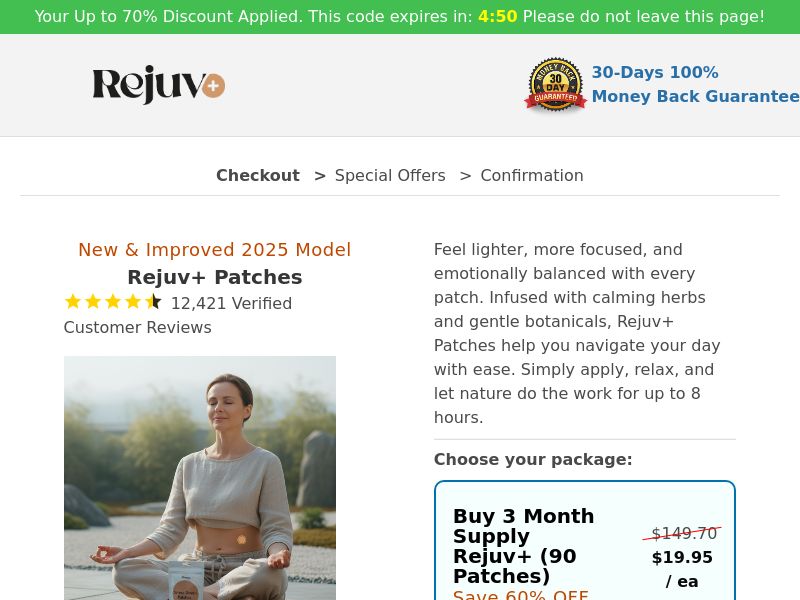Click the orange plus in Rejuv logo
Viewport: 800px width, 600px height.
(x=213, y=85)
